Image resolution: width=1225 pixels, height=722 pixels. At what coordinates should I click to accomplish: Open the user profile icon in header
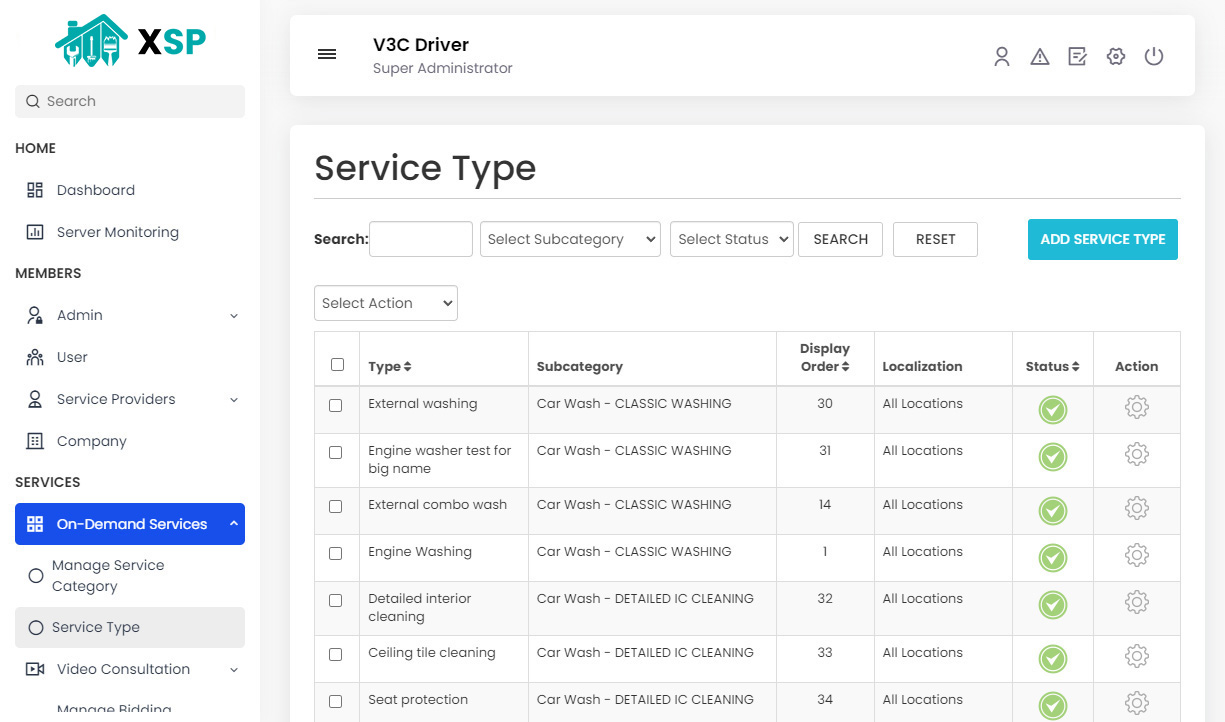[x=1002, y=56]
